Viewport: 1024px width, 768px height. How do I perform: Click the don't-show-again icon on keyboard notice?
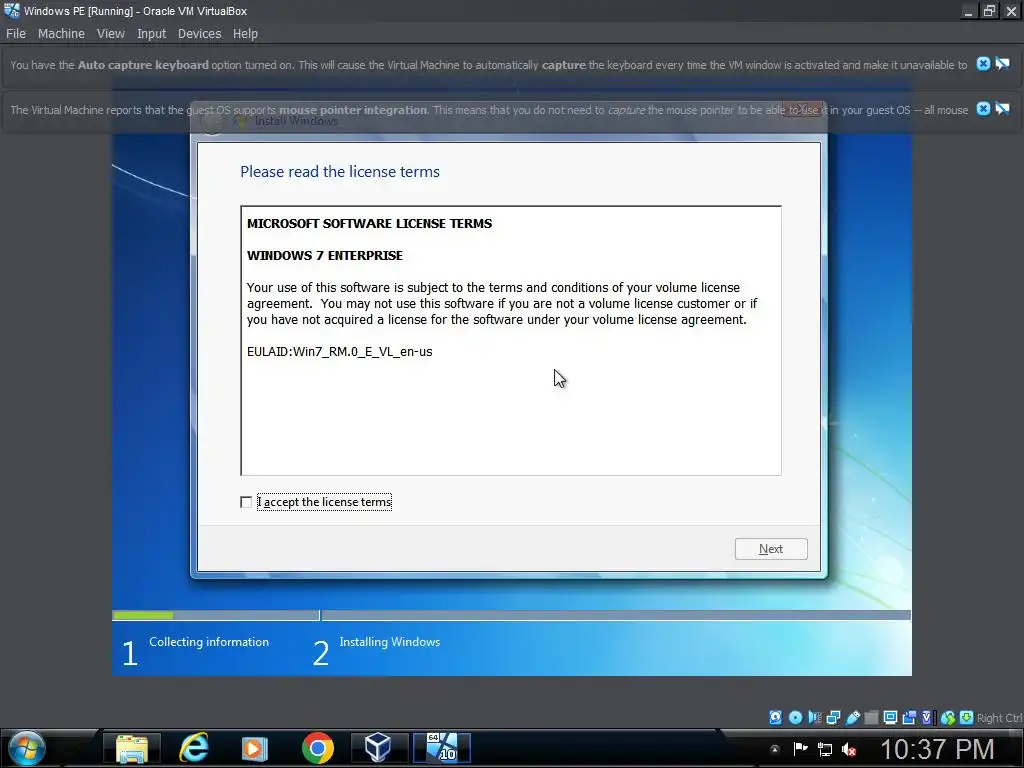pyautogui.click(x=1002, y=64)
